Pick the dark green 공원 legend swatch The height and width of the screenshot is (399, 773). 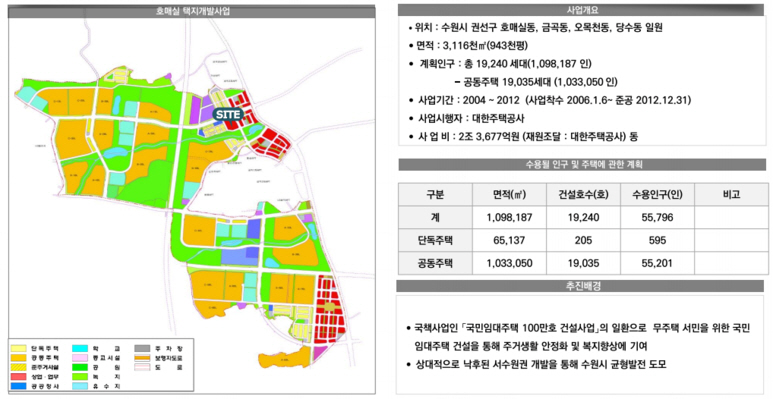coord(80,367)
